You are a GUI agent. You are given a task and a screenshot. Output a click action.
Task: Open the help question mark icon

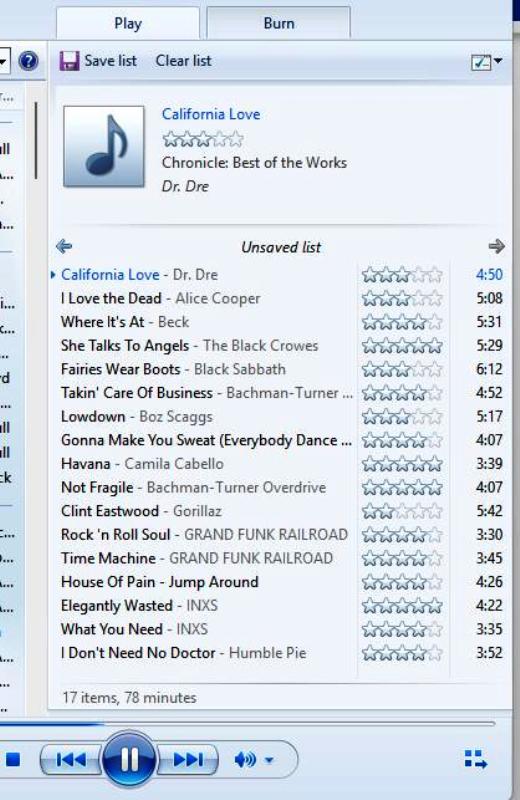(28, 61)
